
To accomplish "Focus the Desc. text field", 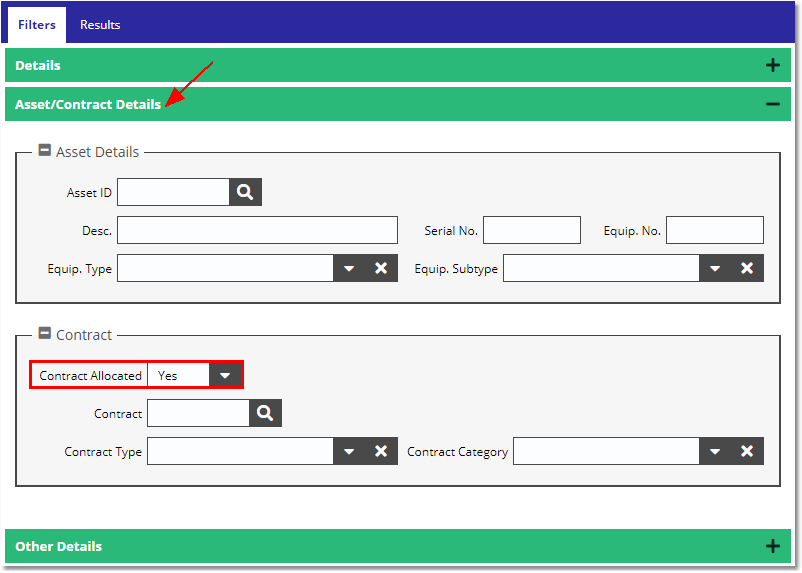I will coord(257,230).
